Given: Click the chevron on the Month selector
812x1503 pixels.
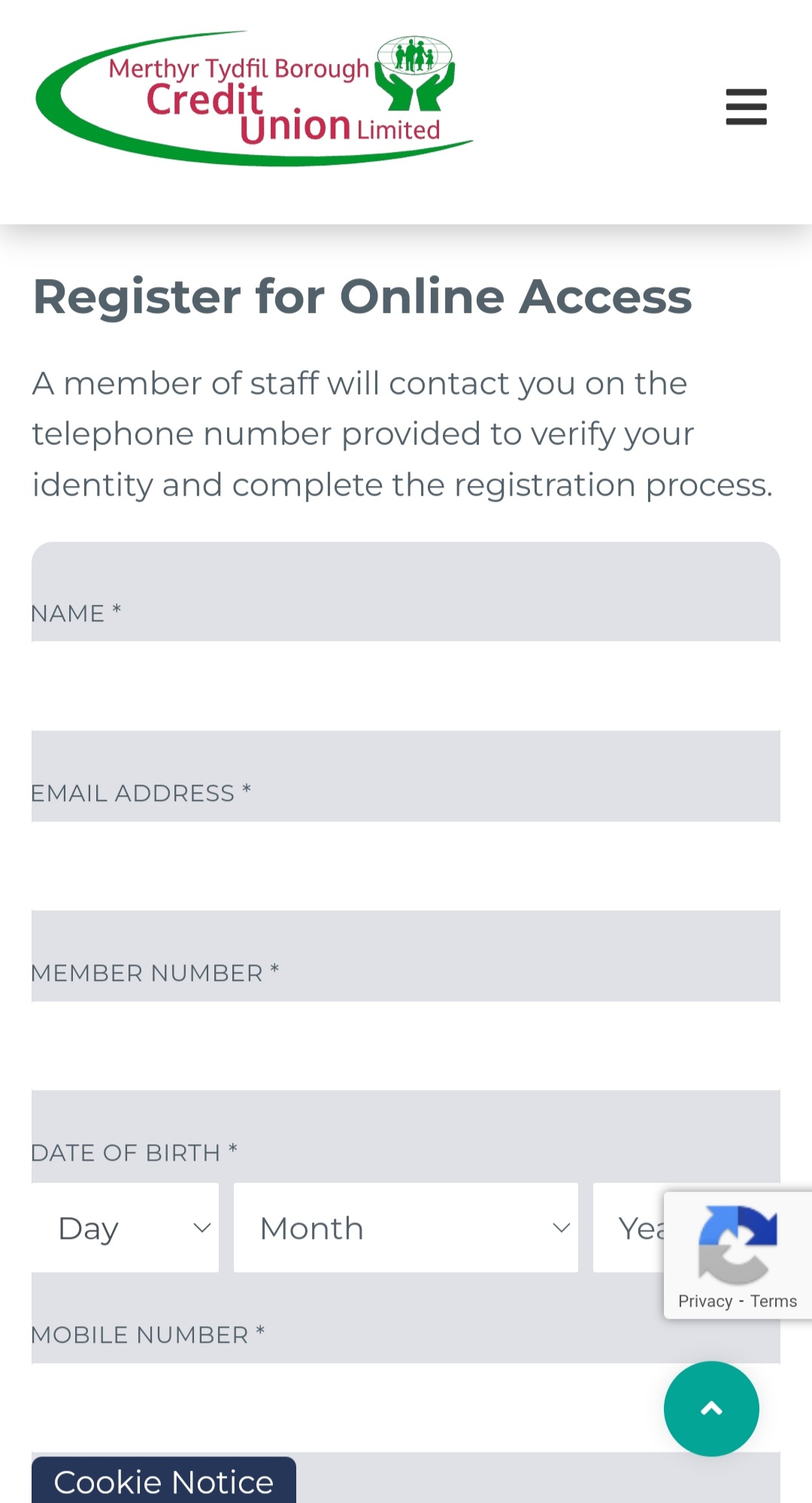Looking at the screenshot, I should [x=561, y=1228].
